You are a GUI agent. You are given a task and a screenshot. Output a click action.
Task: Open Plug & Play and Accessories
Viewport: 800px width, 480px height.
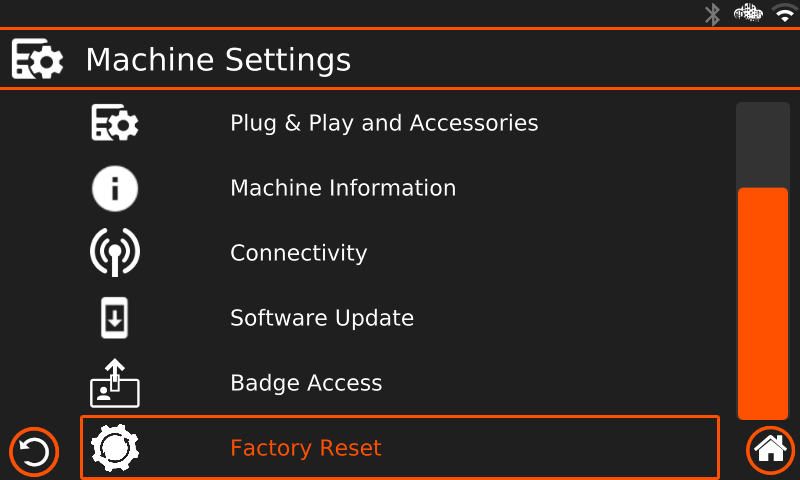click(x=400, y=123)
